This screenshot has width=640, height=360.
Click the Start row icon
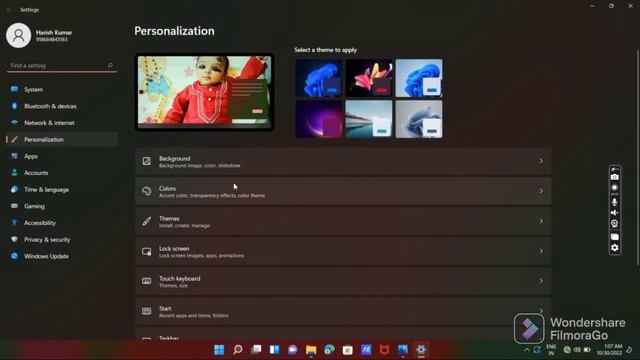147,311
